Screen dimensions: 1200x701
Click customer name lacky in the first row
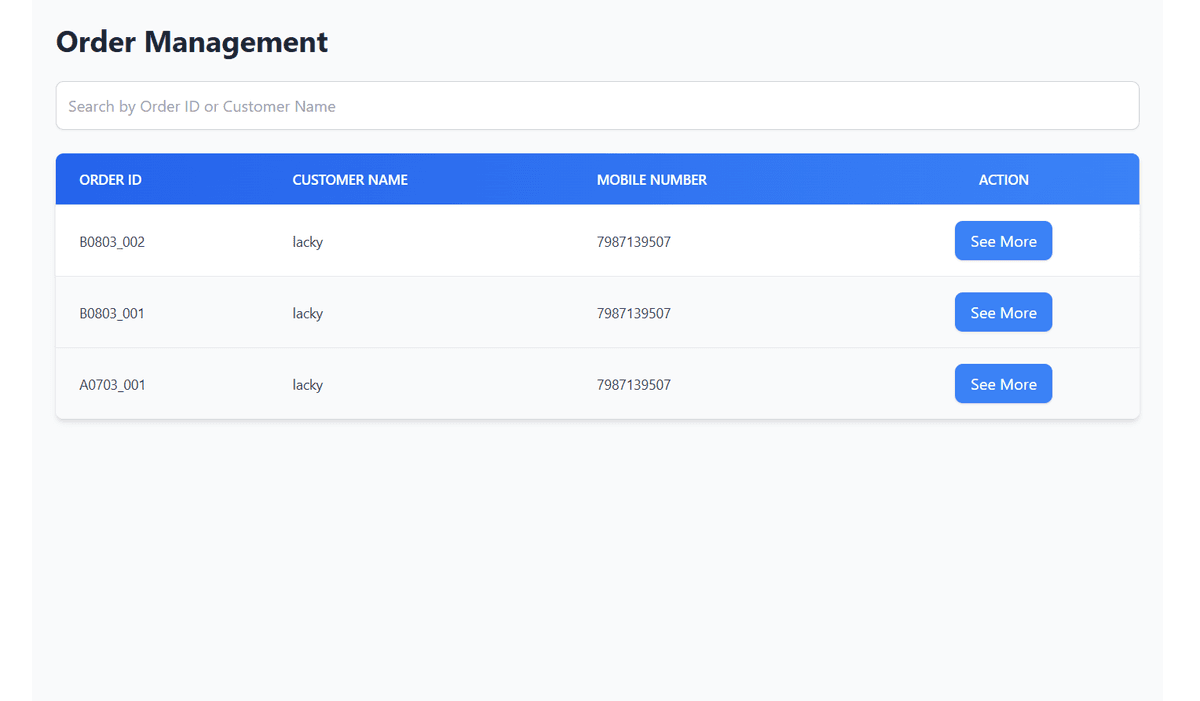(x=307, y=241)
